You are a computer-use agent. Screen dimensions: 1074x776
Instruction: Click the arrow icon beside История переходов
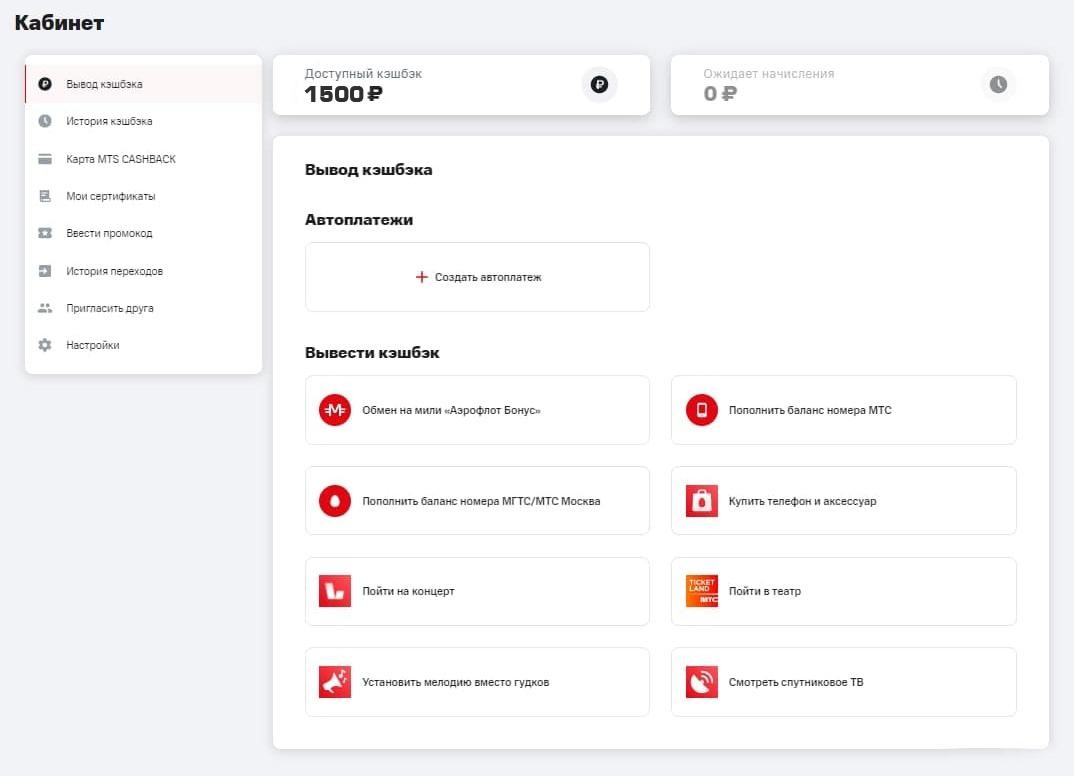[x=45, y=271]
